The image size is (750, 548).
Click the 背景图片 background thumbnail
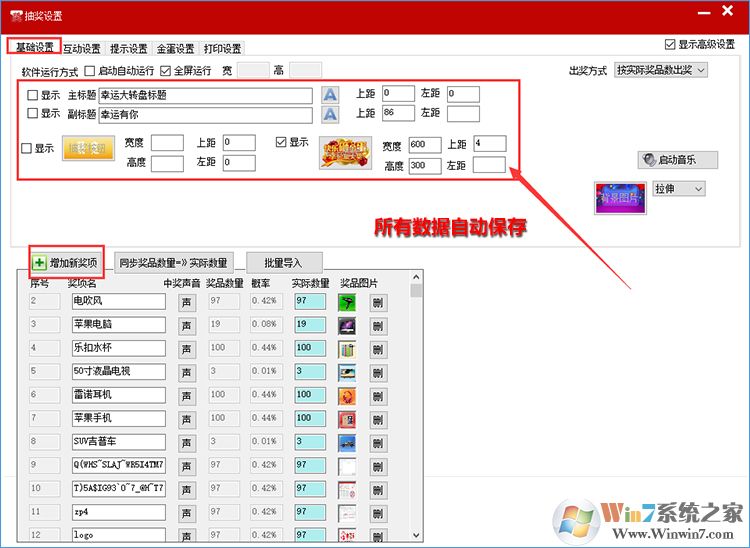(x=619, y=197)
